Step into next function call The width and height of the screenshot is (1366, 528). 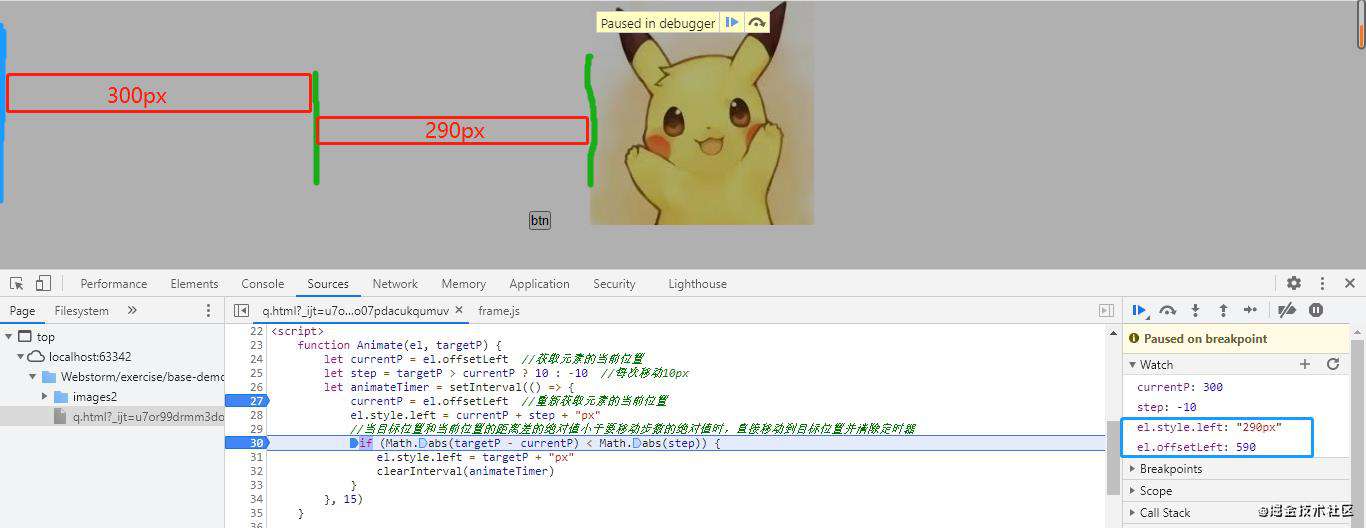[1195, 311]
